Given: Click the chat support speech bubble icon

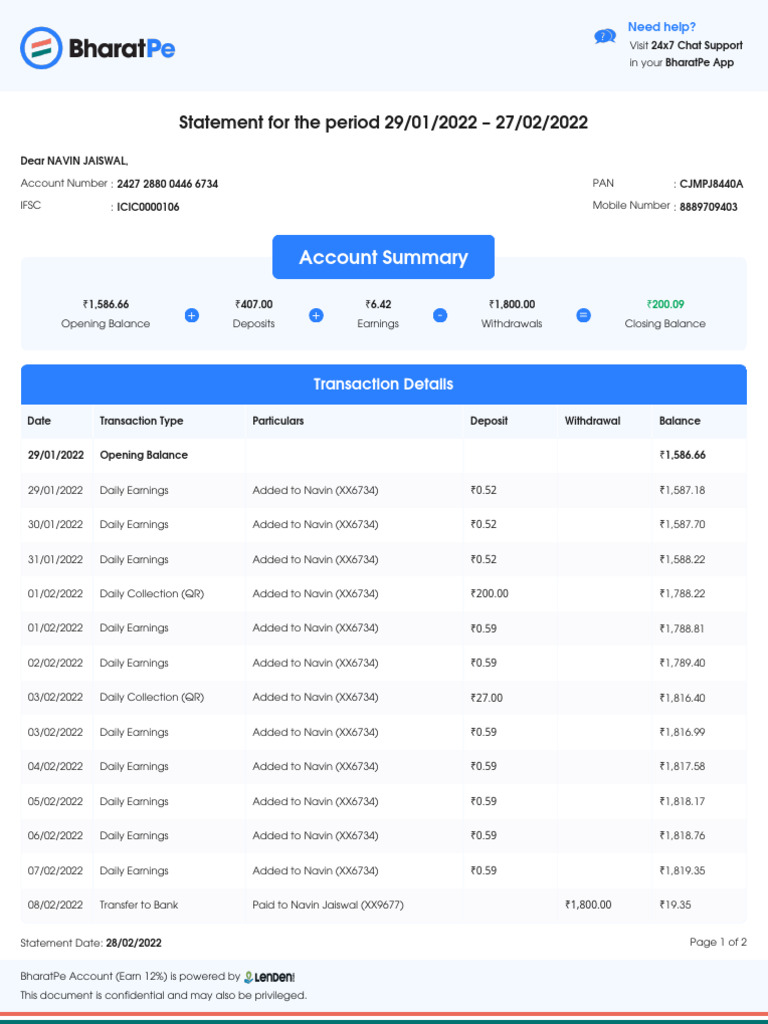Looking at the screenshot, I should 605,37.
